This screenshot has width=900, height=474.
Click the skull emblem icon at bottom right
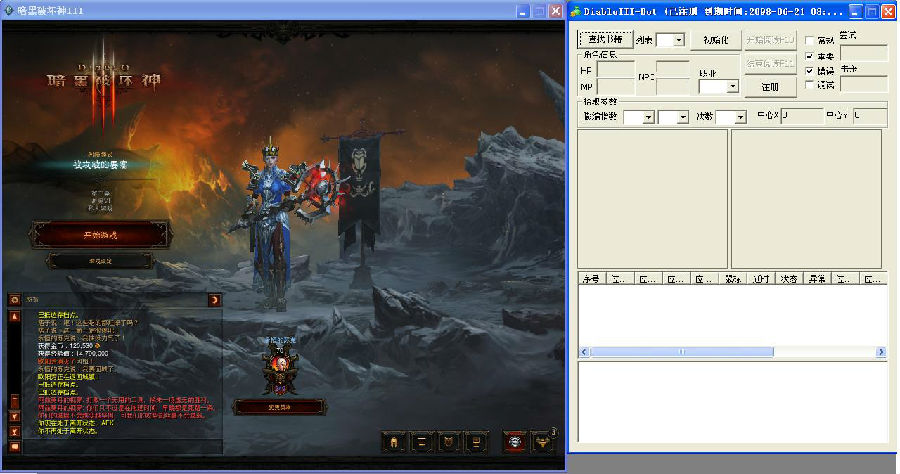514,441
